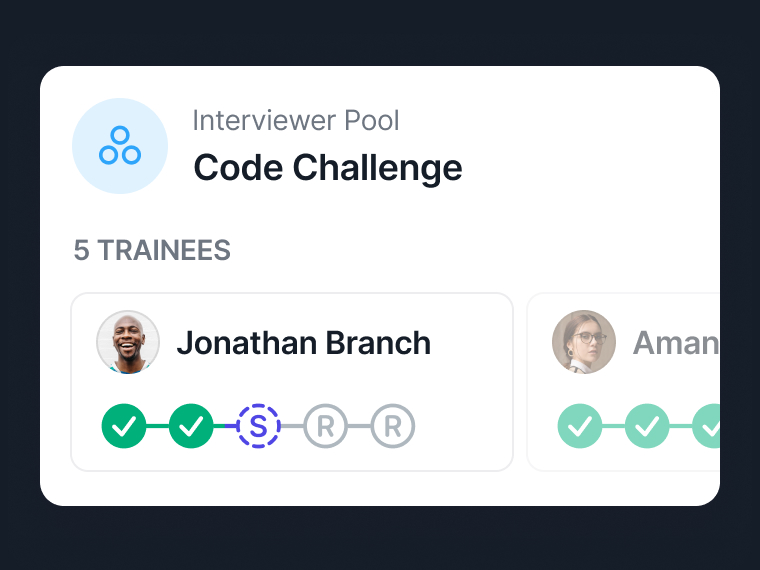Open Amanda's avatar photo with glasses
Screen dimensions: 760x570
584,342
